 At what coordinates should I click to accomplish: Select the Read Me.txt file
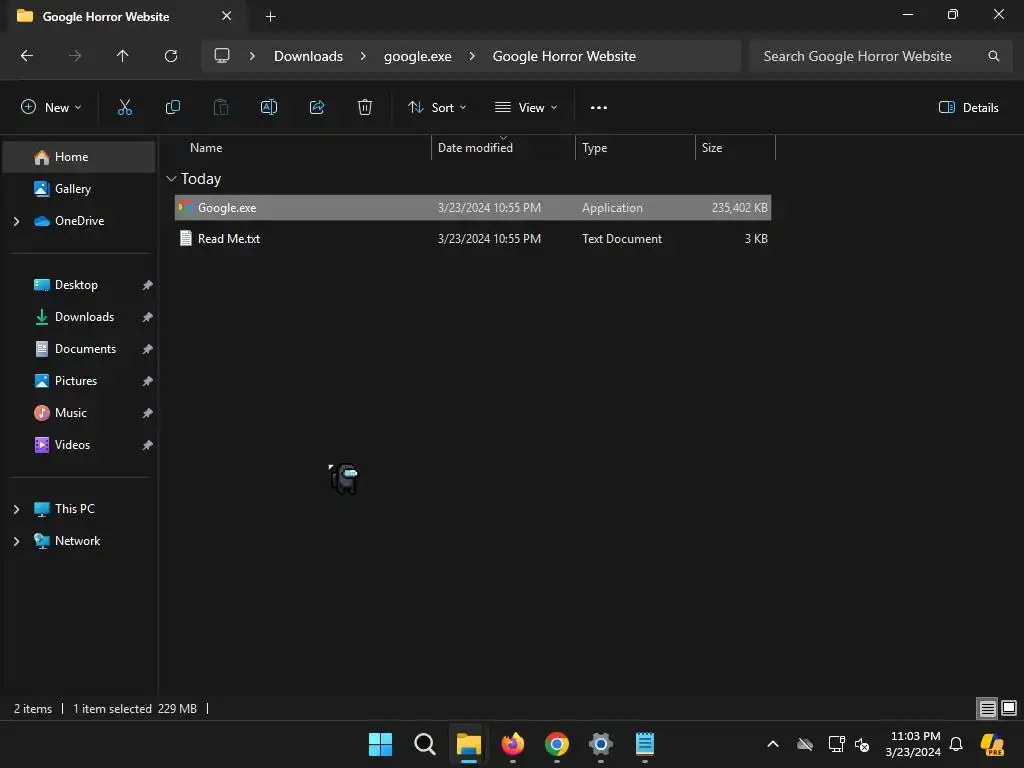[x=473, y=239]
